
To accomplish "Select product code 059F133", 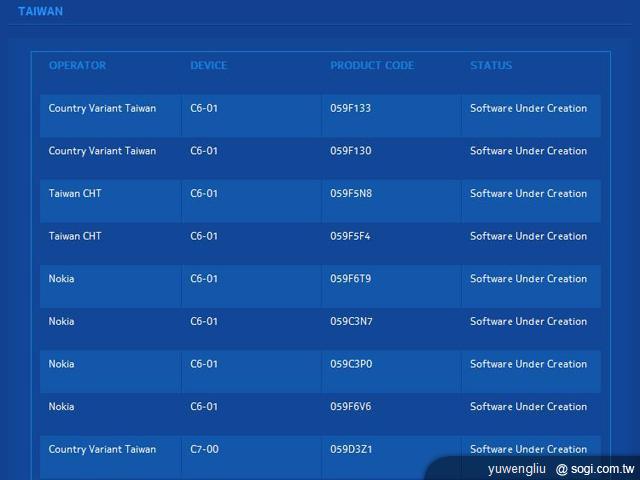I will click(x=350, y=109).
